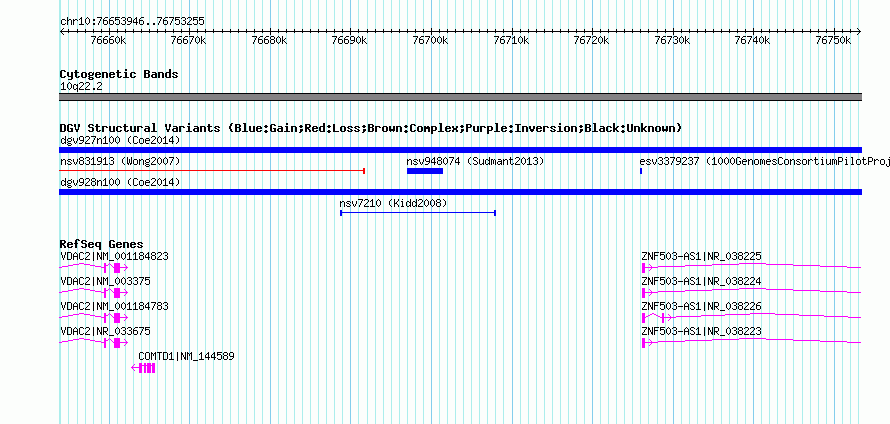Viewport: 890px width, 424px height.
Task: Click the red nsv831913 loss line
Action: click(212, 170)
